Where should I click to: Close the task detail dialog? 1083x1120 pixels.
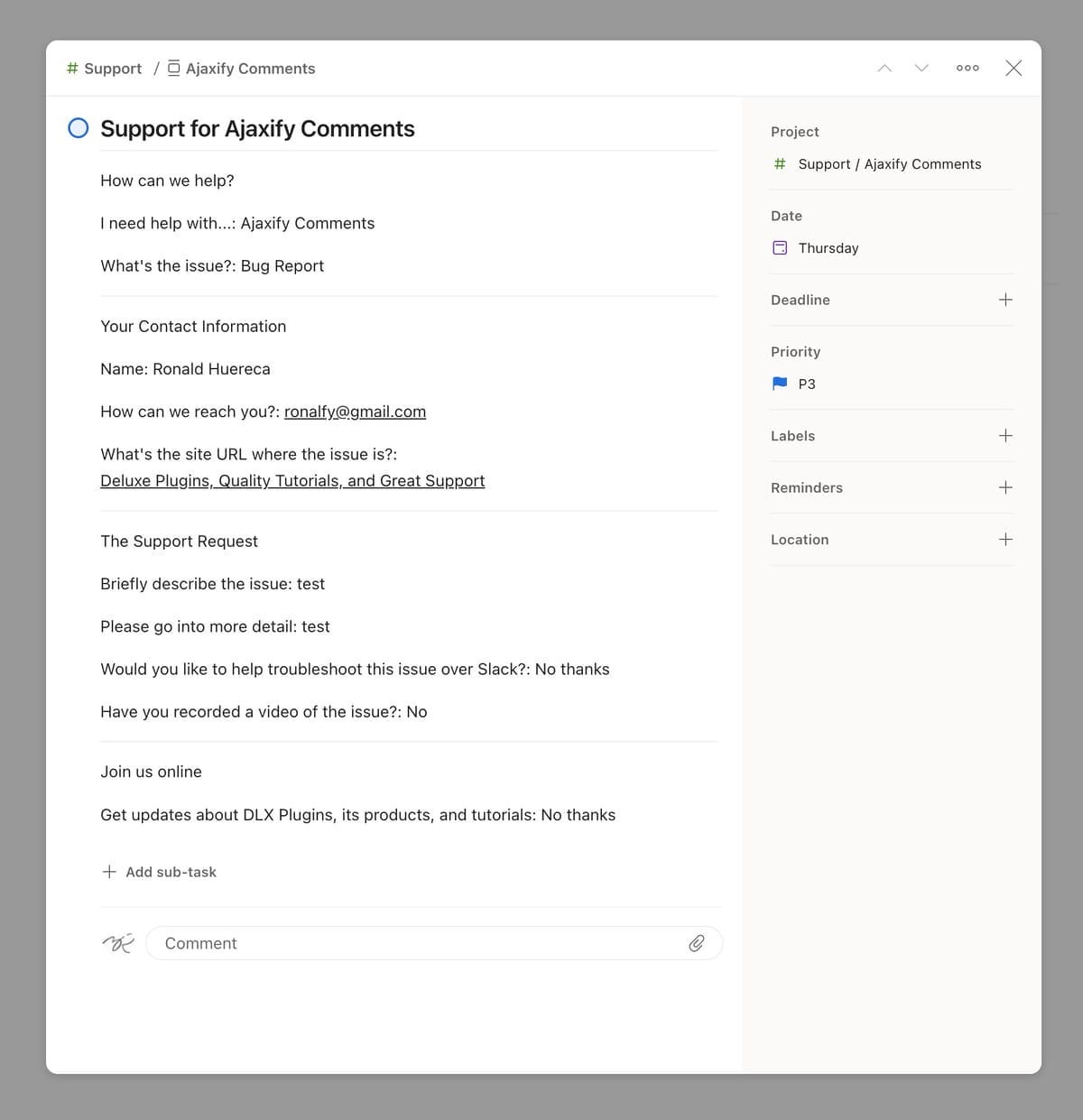click(1014, 69)
